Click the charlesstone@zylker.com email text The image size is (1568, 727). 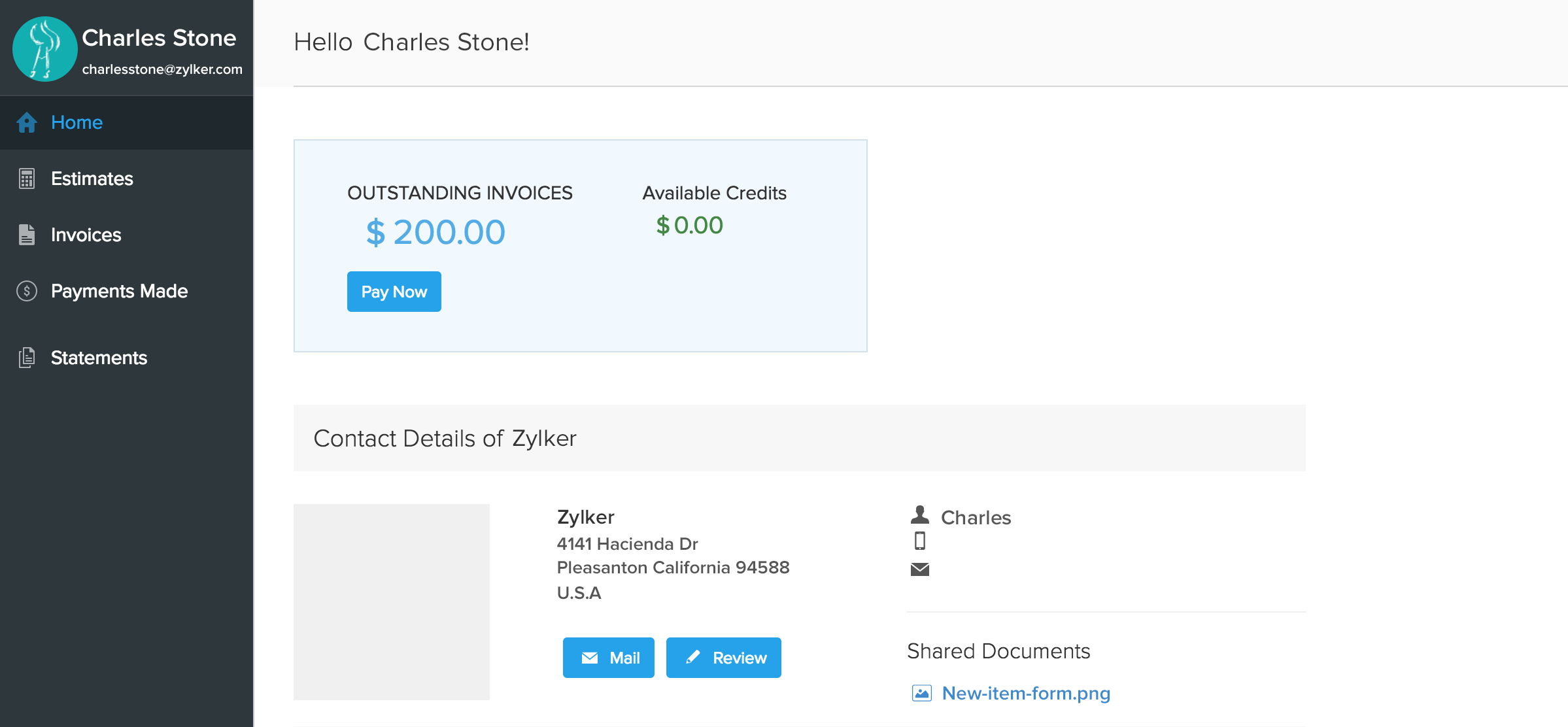coord(162,69)
